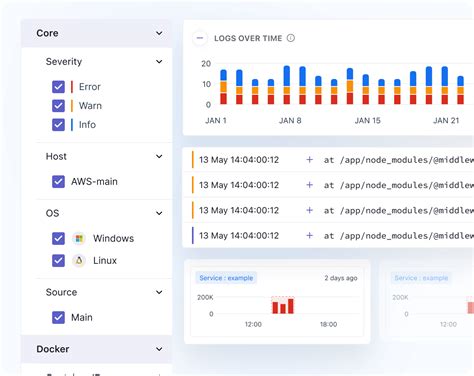474x376 pixels.
Task: Click the blue Info color marker
Action: [72, 125]
